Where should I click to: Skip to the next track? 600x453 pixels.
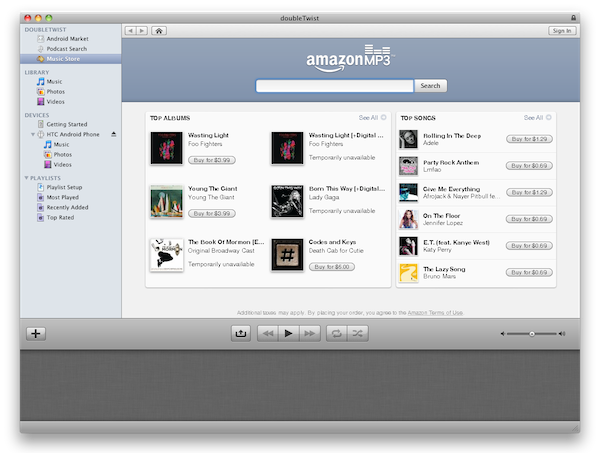coord(310,334)
